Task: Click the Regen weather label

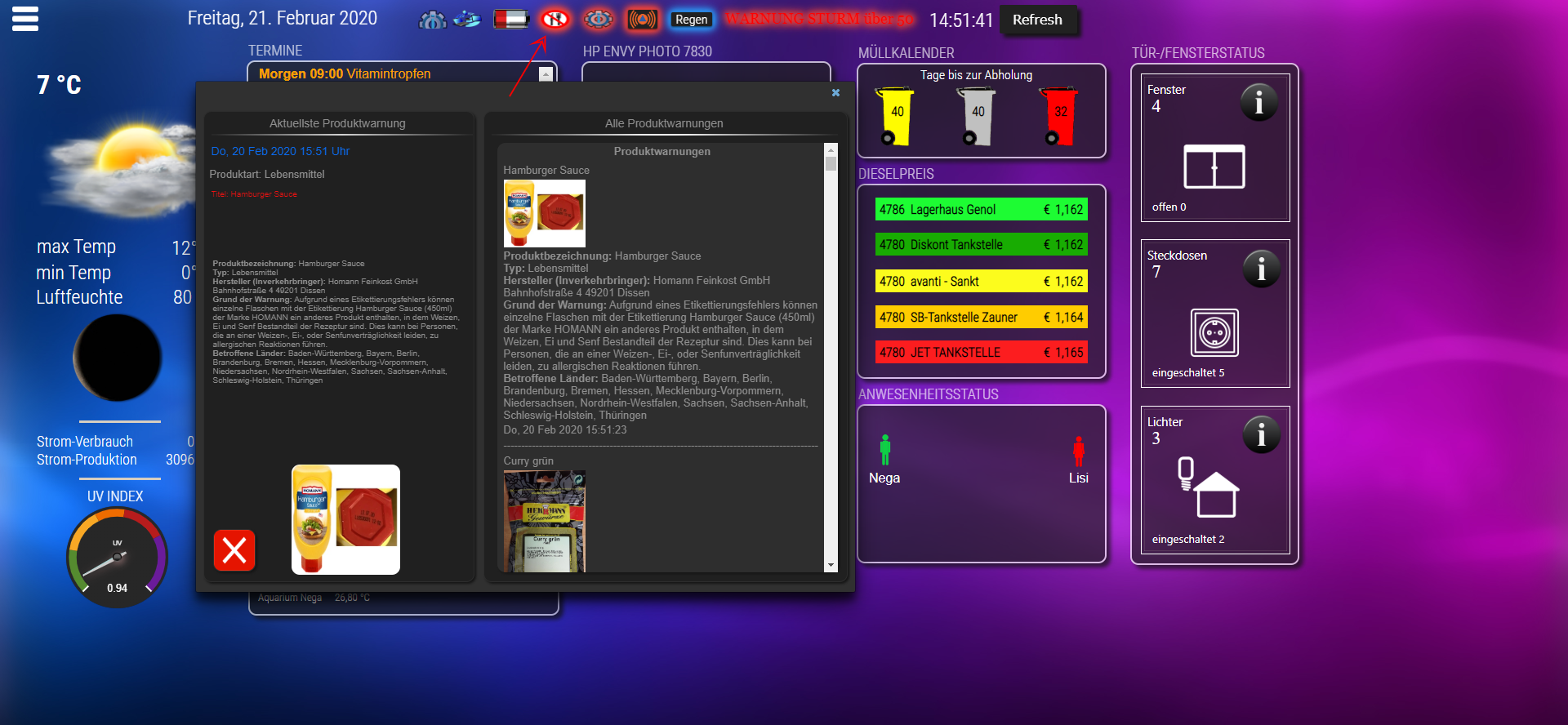Action: [x=691, y=20]
